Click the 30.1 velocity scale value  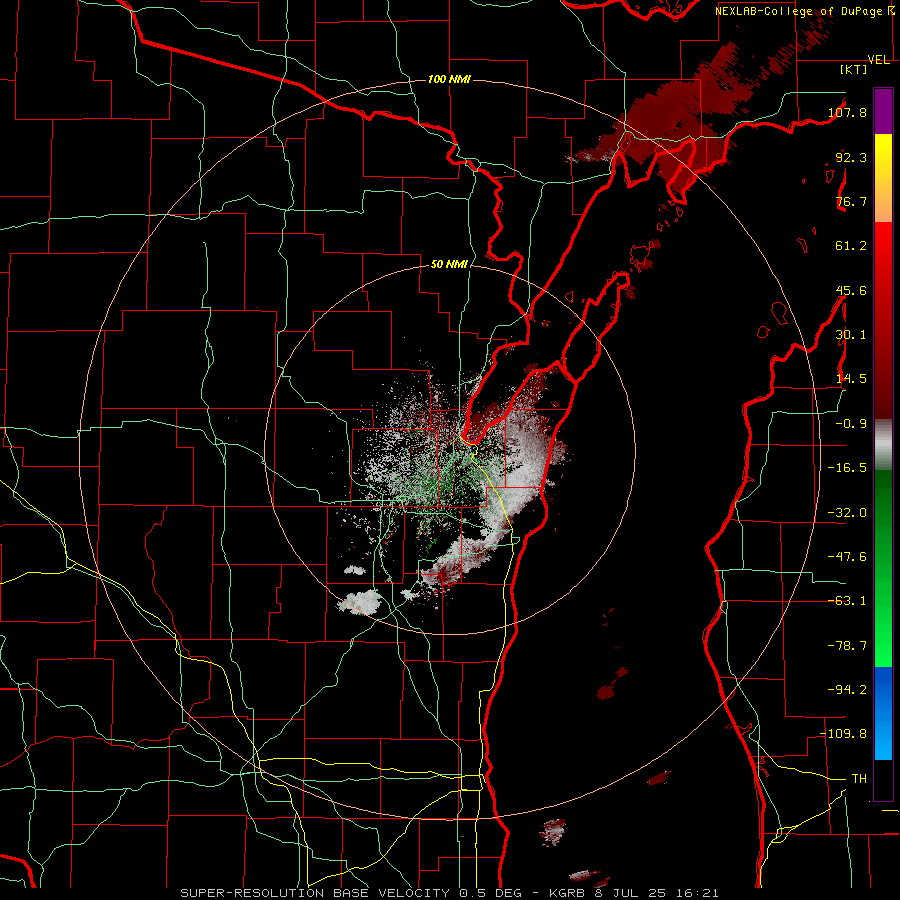click(851, 335)
